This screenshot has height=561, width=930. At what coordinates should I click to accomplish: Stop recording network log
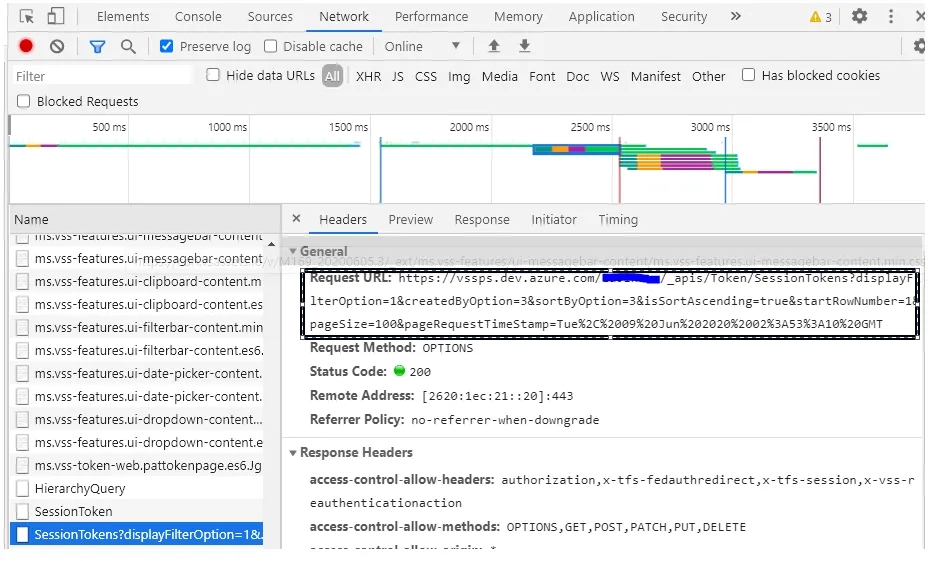pos(26,46)
